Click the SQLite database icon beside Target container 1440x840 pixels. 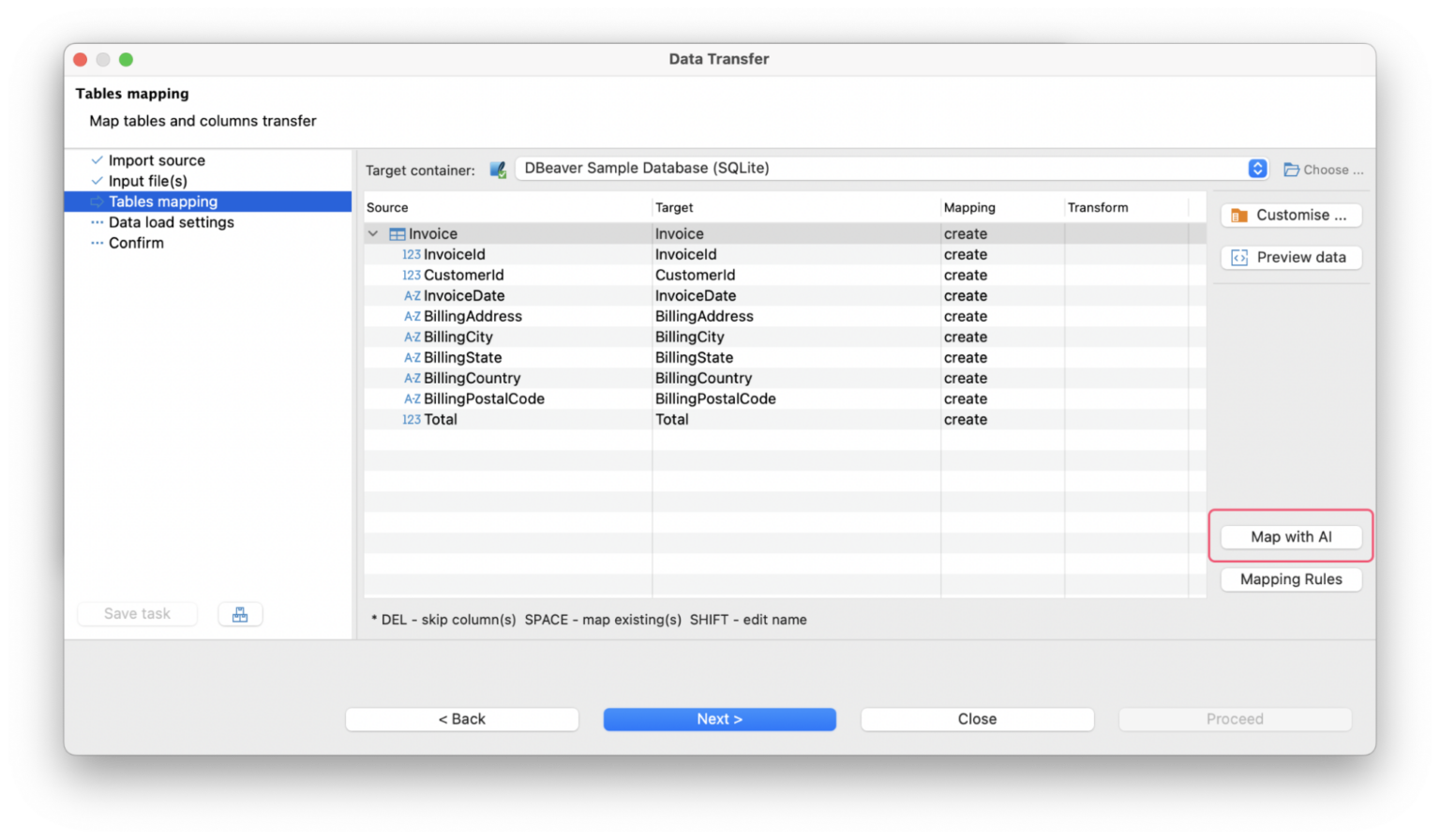coord(497,169)
